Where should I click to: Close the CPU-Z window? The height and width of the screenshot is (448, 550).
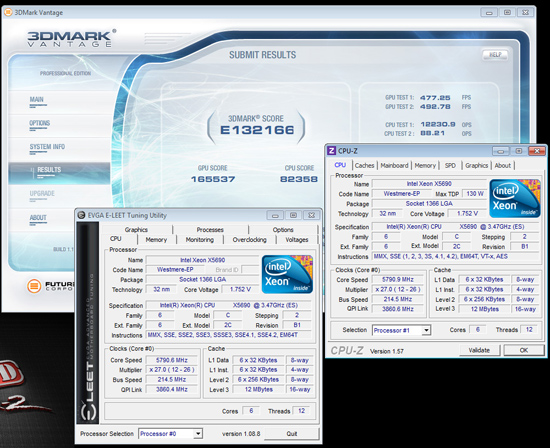point(537,151)
